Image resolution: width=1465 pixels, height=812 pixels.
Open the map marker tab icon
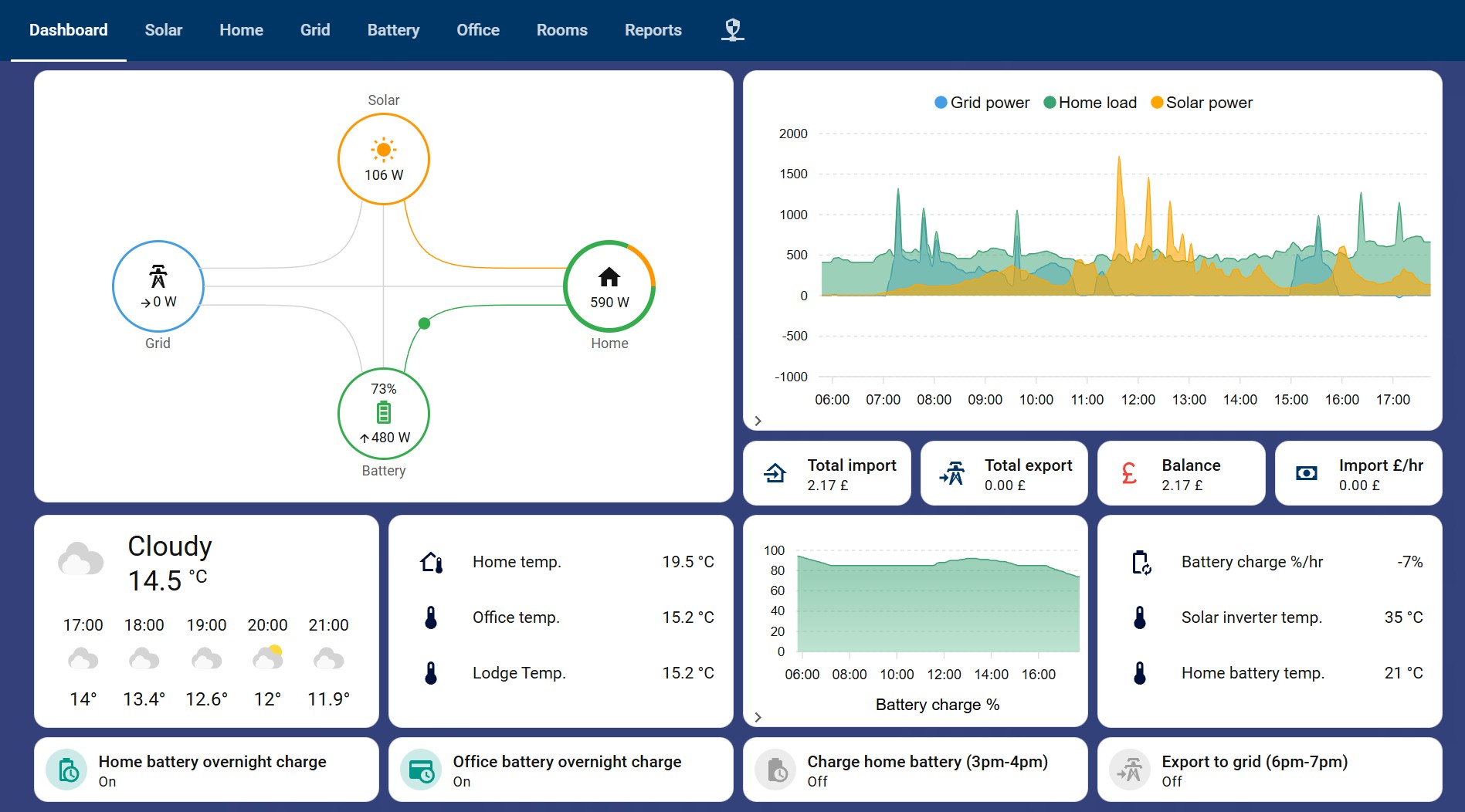[732, 30]
